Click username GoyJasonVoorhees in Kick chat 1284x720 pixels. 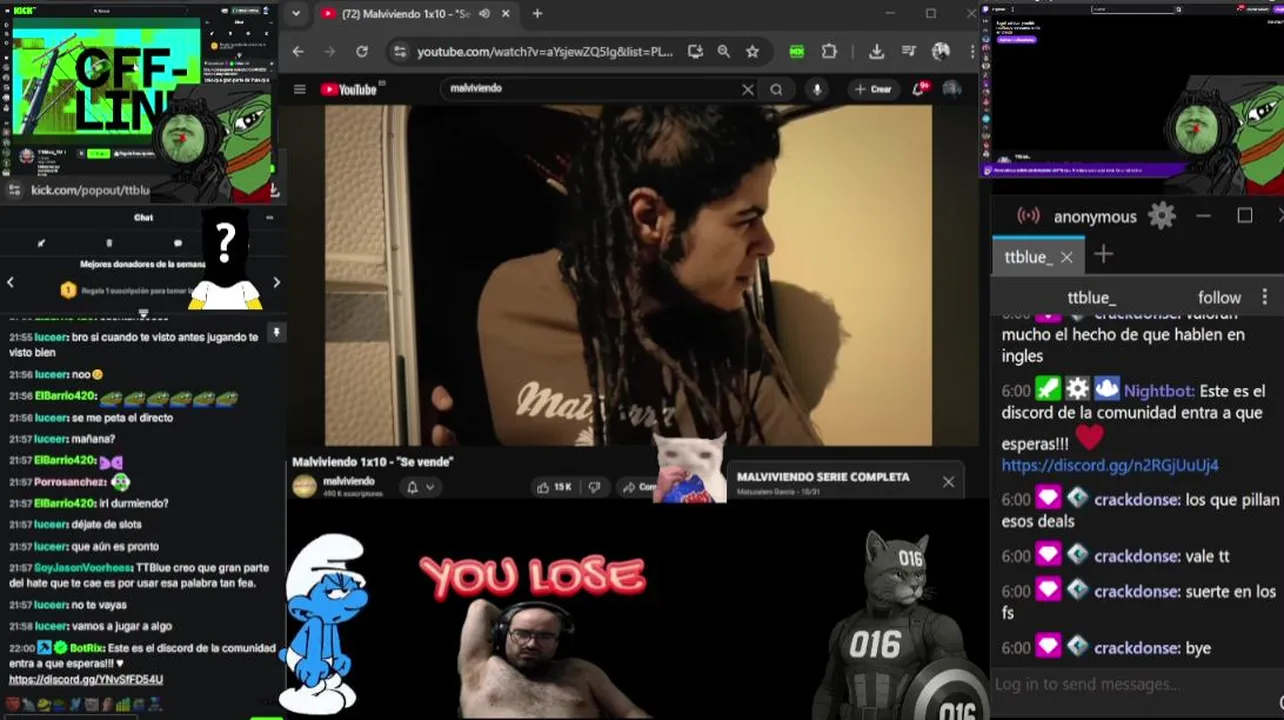coord(83,567)
